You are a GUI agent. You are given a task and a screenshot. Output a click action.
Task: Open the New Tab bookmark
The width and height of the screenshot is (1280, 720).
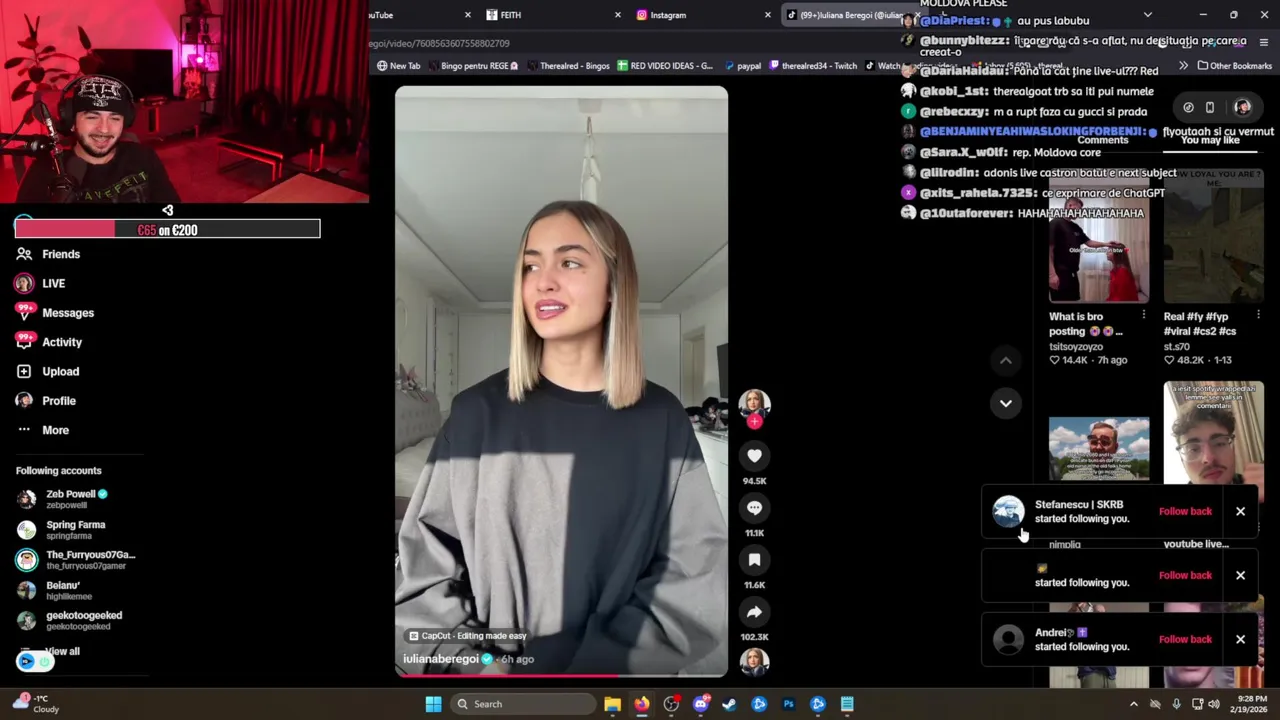pyautogui.click(x=398, y=66)
